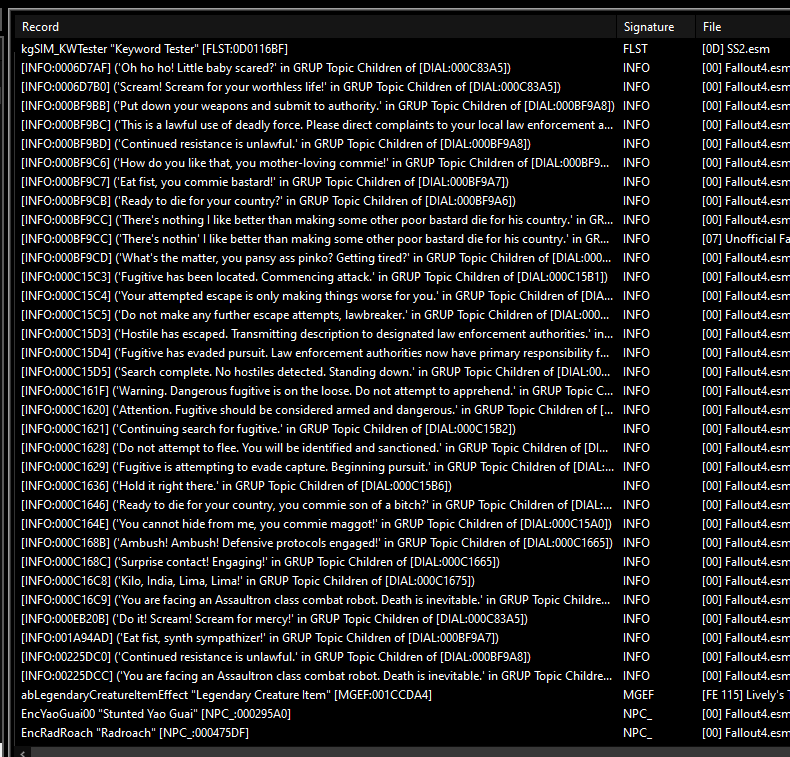Viewport: 790px width, 757px height.
Task: Click the NPC_ signature of Stunted Yao Guai
Action: [637, 714]
